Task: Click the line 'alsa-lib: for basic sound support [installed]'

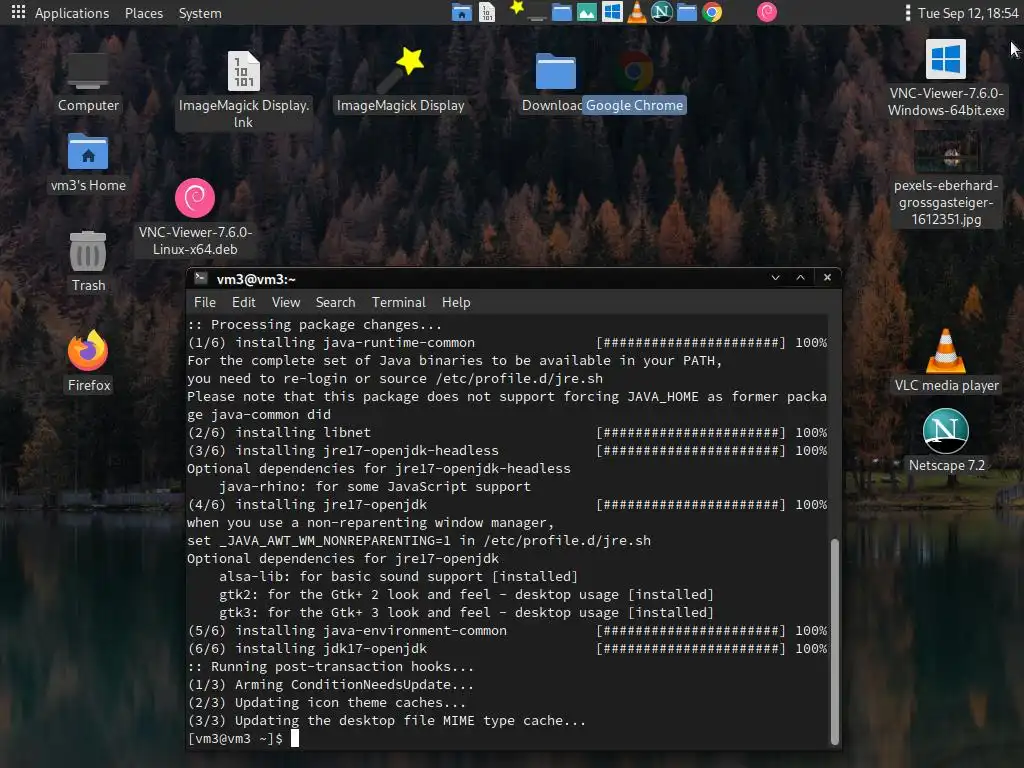Action: (398, 577)
